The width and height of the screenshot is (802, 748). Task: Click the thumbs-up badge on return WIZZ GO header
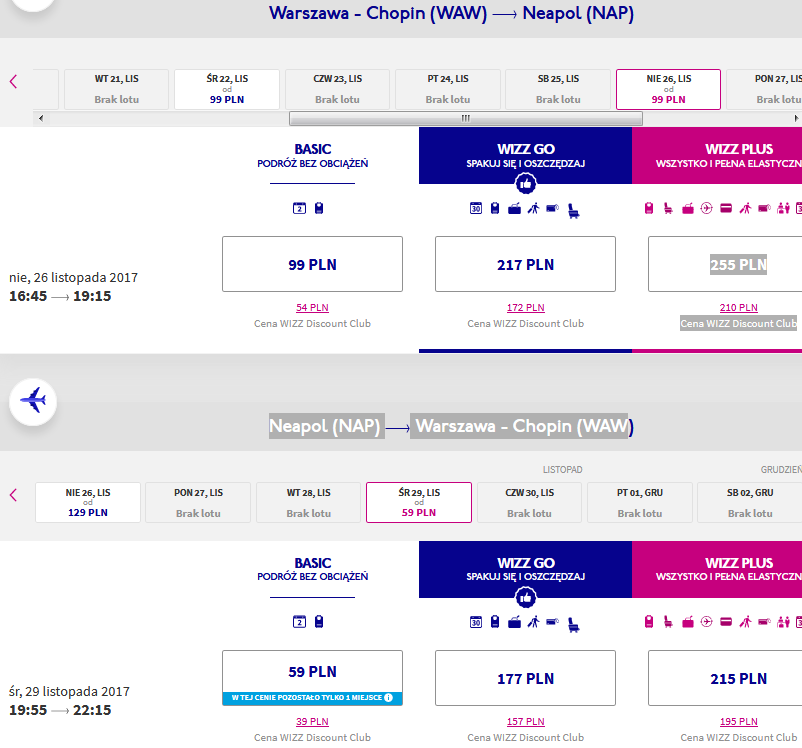pyautogui.click(x=525, y=597)
